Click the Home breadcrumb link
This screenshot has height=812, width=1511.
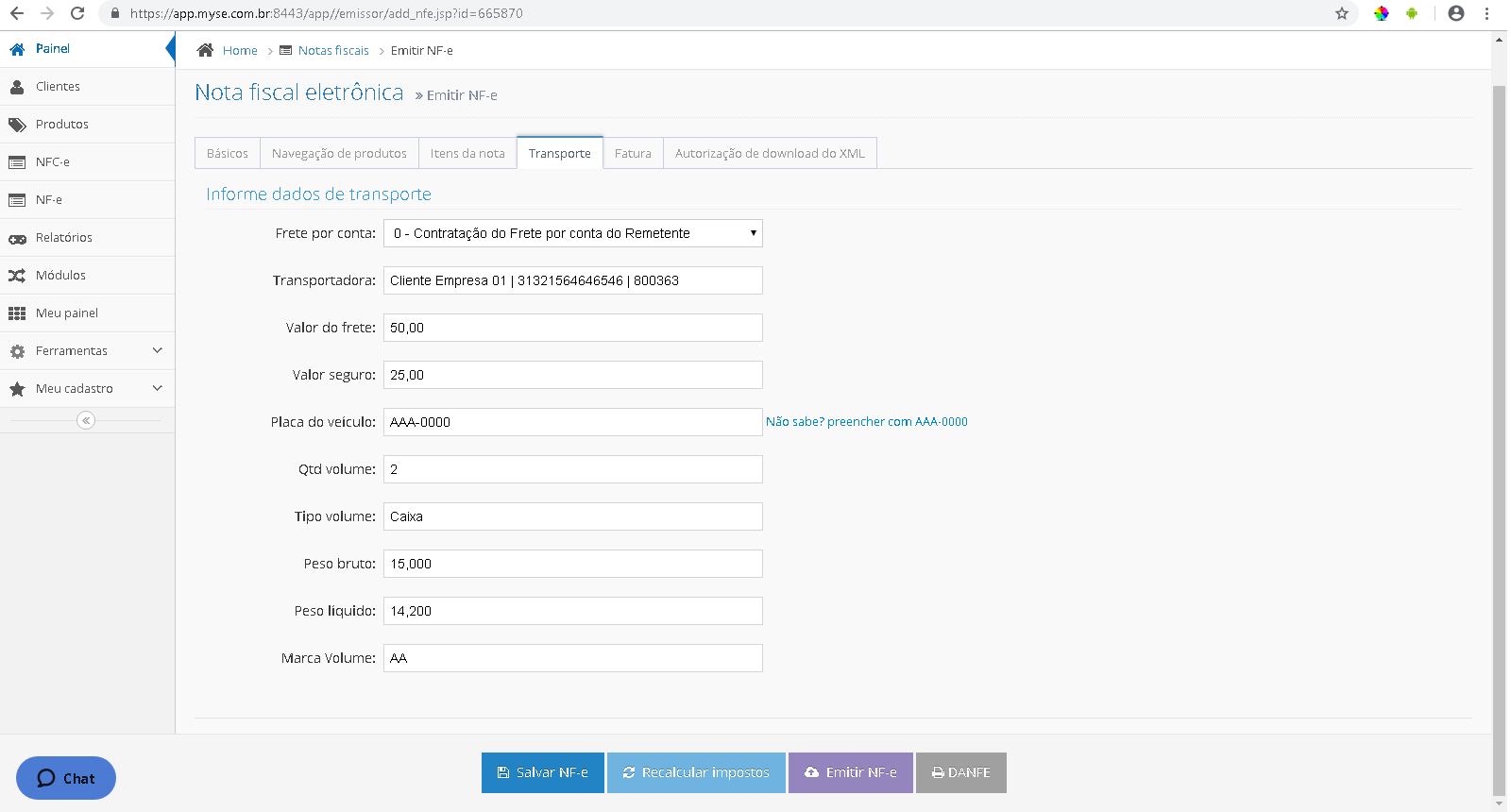(x=240, y=51)
